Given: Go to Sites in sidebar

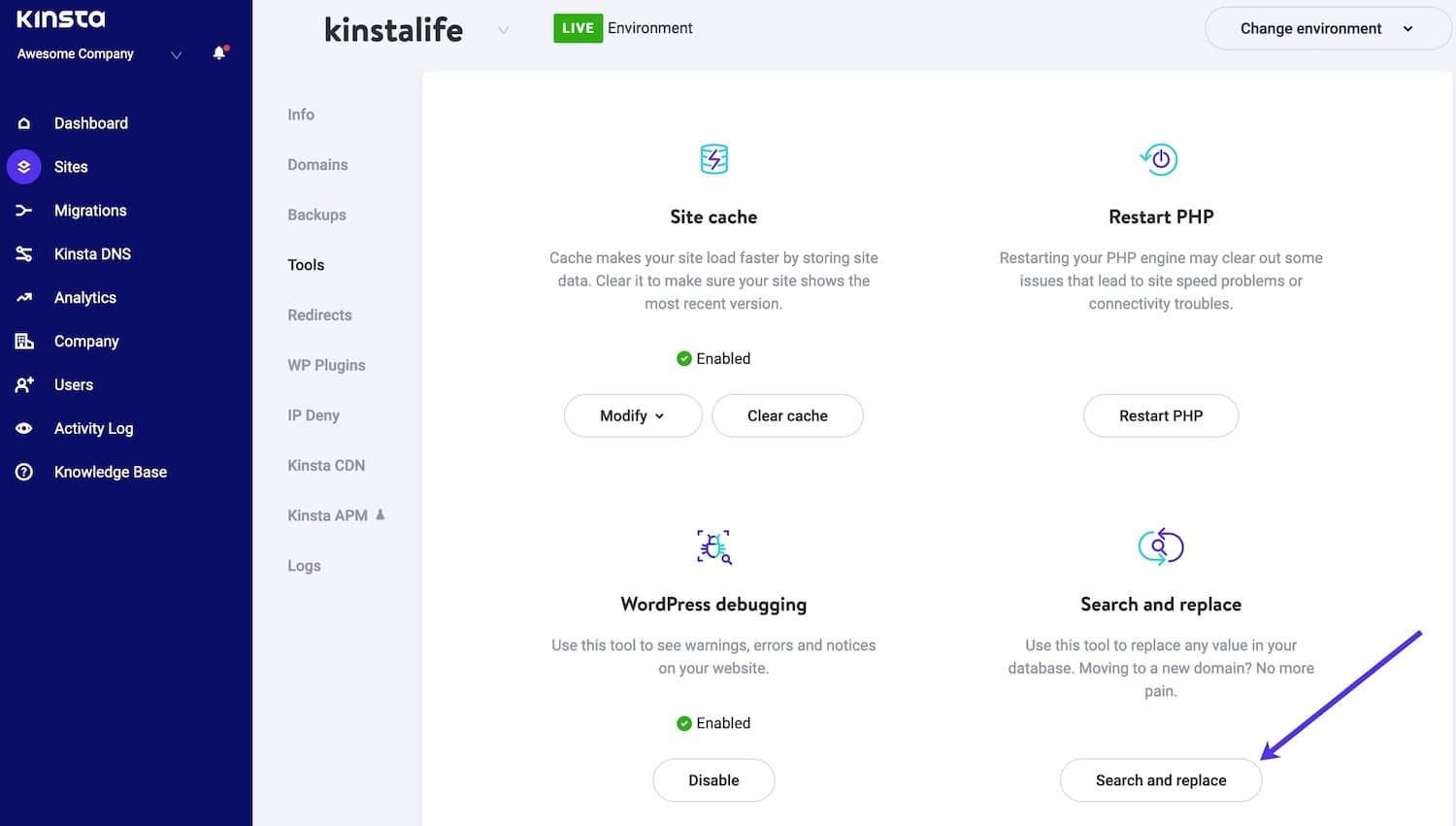Looking at the screenshot, I should click(71, 167).
